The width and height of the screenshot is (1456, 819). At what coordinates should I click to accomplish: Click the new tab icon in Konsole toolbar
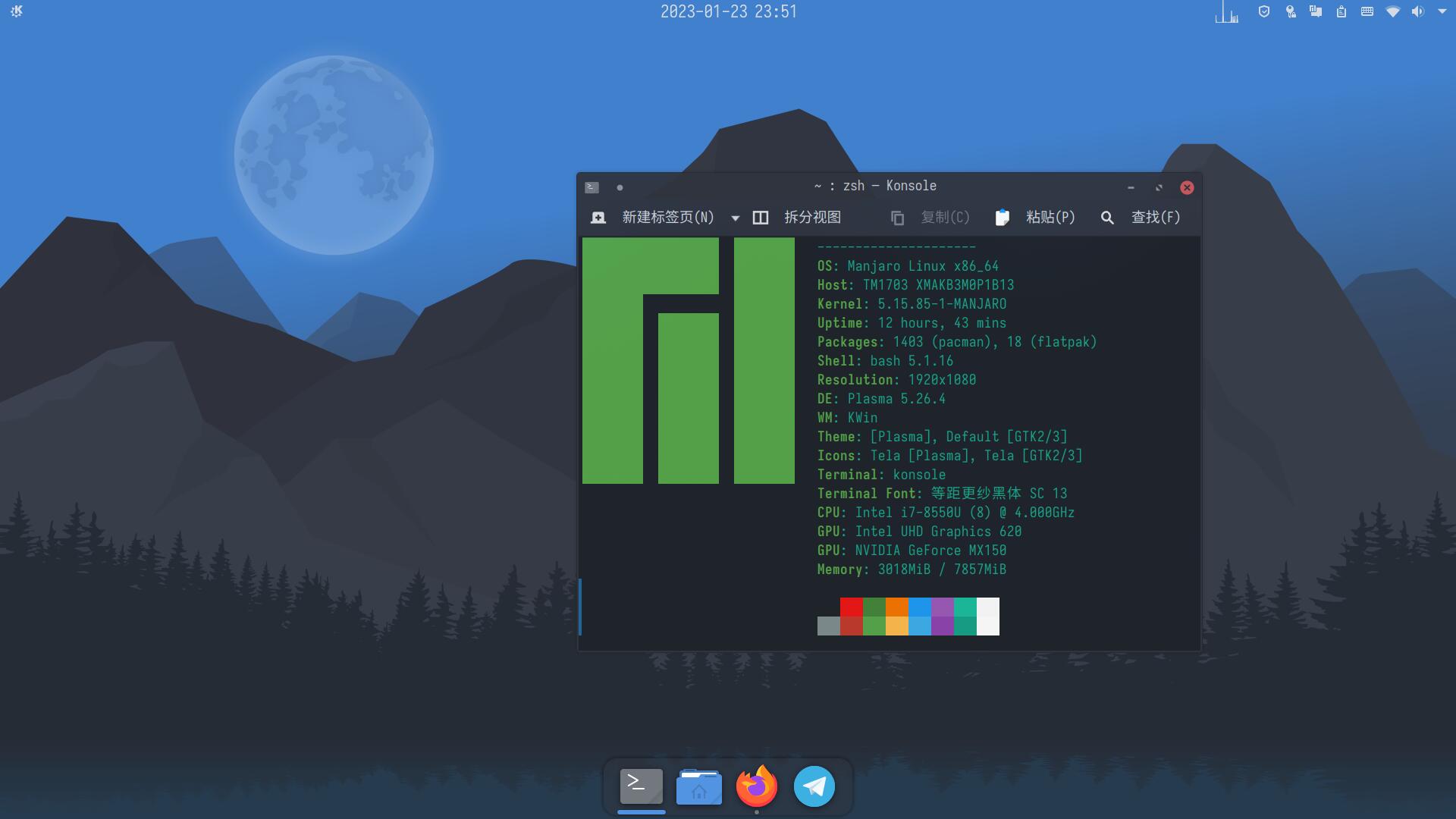click(x=598, y=218)
